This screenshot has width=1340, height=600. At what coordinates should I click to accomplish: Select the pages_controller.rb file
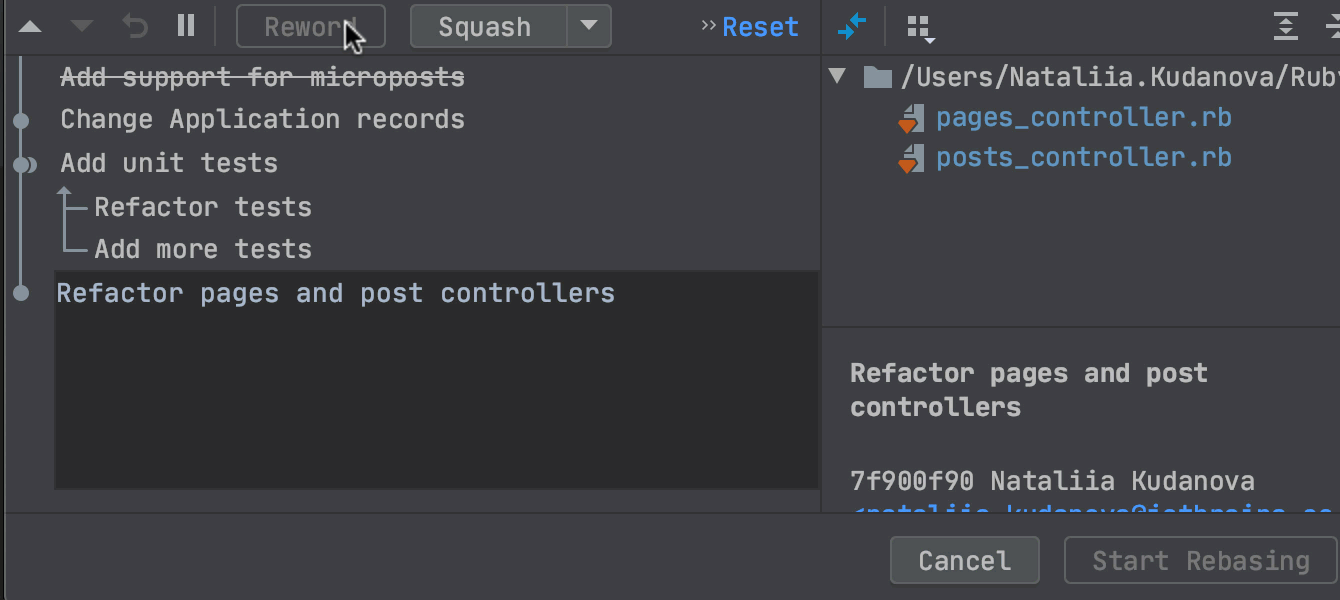1084,118
